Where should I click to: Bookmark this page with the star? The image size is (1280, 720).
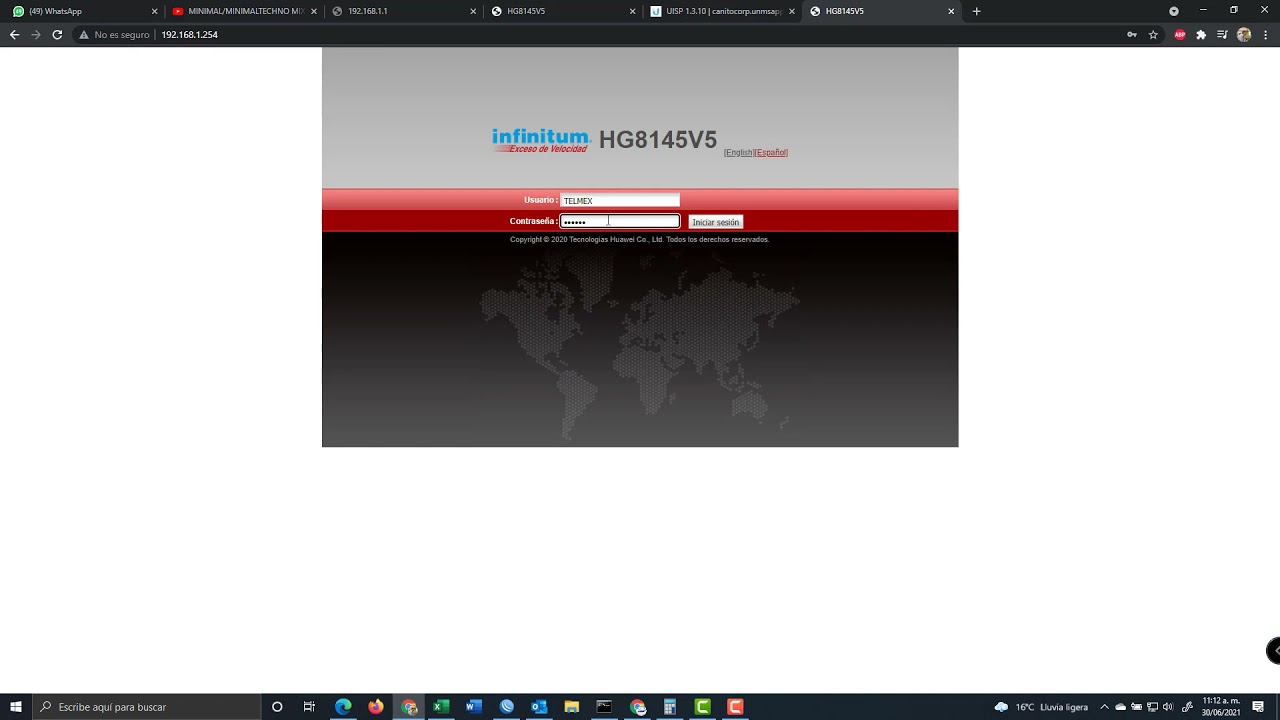click(x=1153, y=34)
